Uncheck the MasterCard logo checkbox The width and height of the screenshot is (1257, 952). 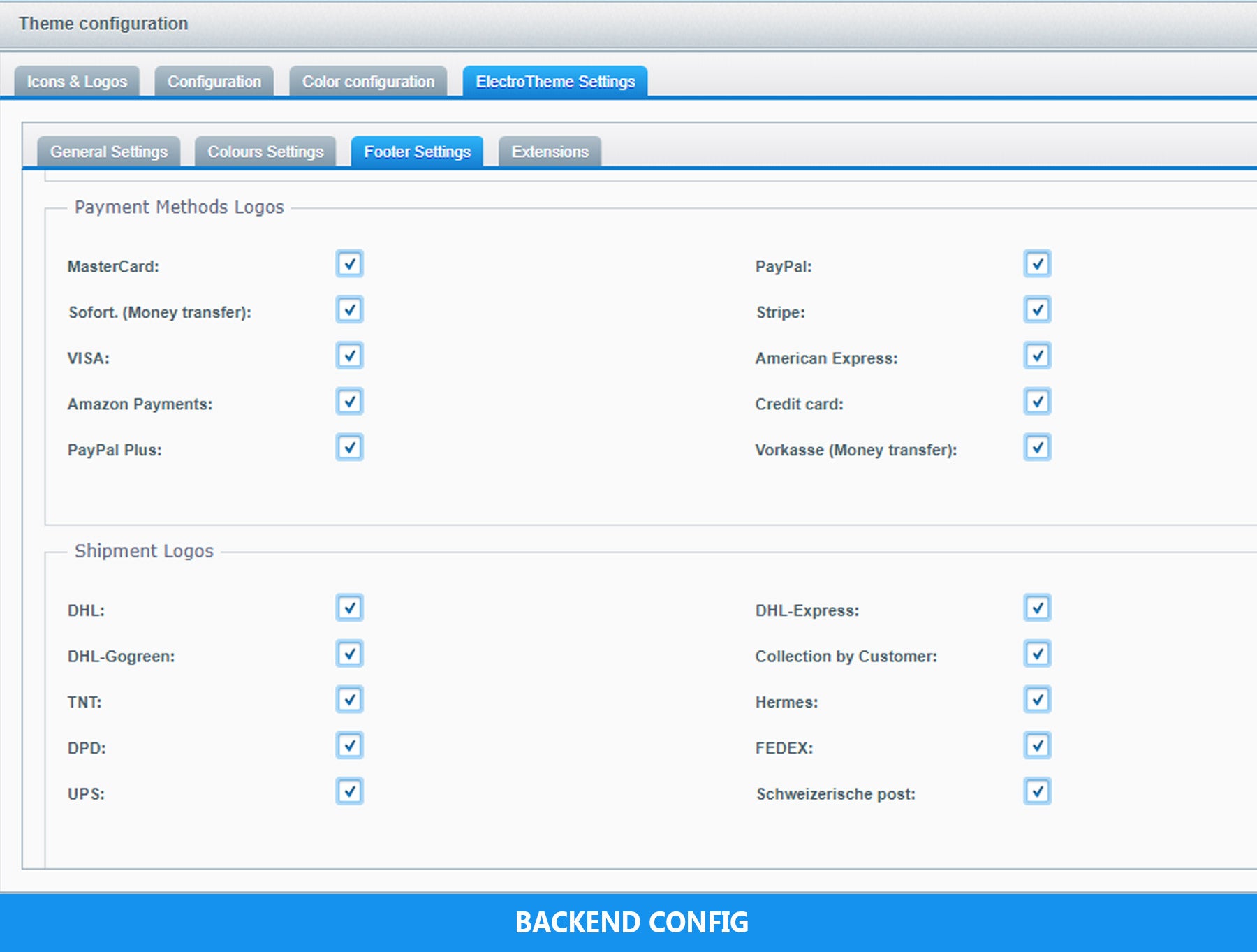[x=349, y=264]
